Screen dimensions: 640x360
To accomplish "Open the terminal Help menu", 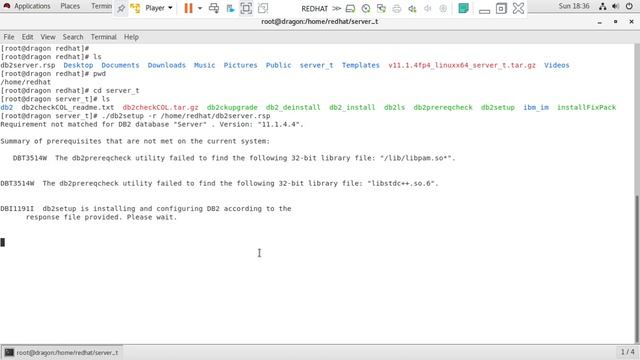I will click(x=131, y=37).
